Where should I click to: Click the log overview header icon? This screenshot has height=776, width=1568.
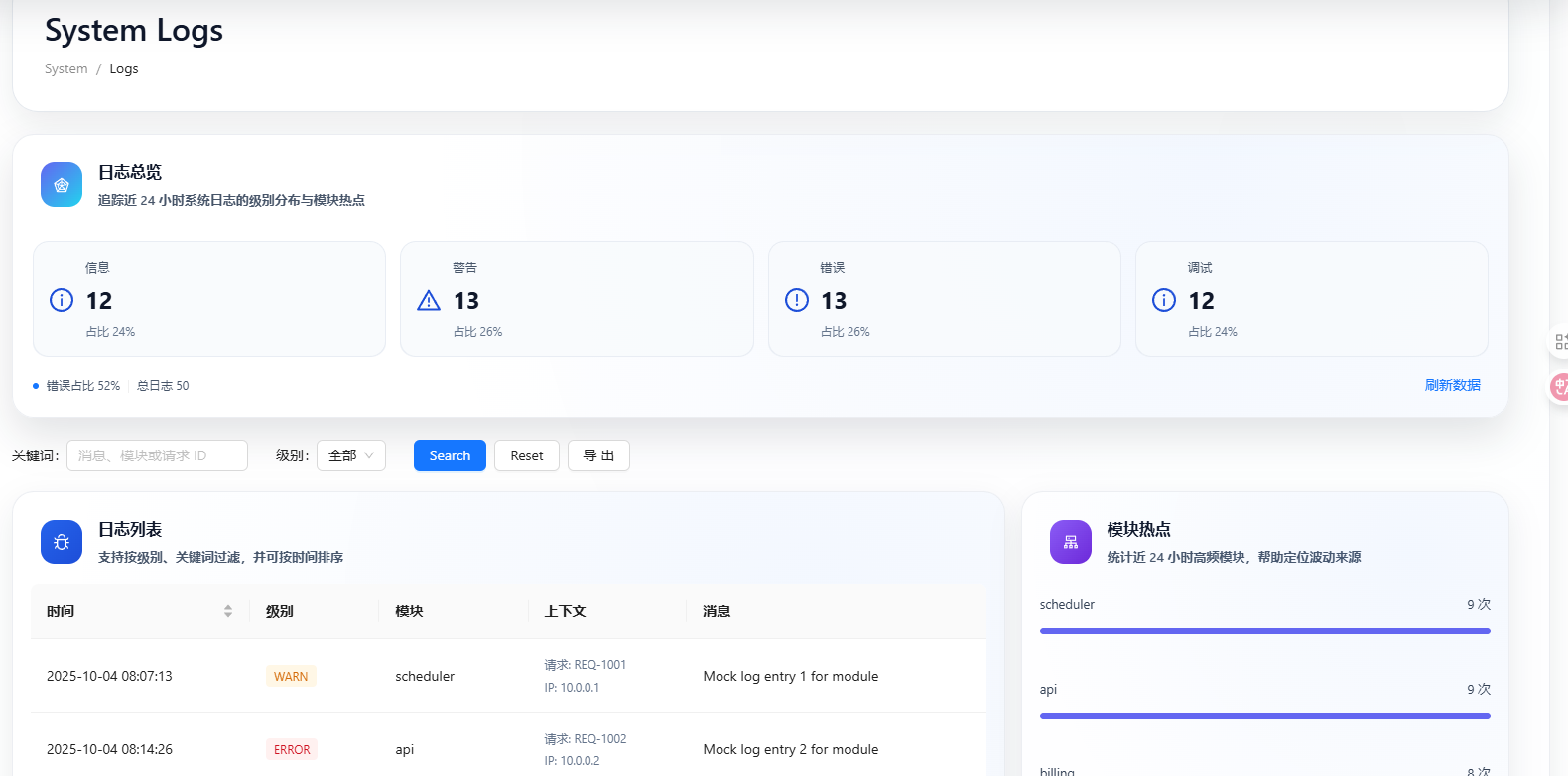pyautogui.click(x=62, y=185)
